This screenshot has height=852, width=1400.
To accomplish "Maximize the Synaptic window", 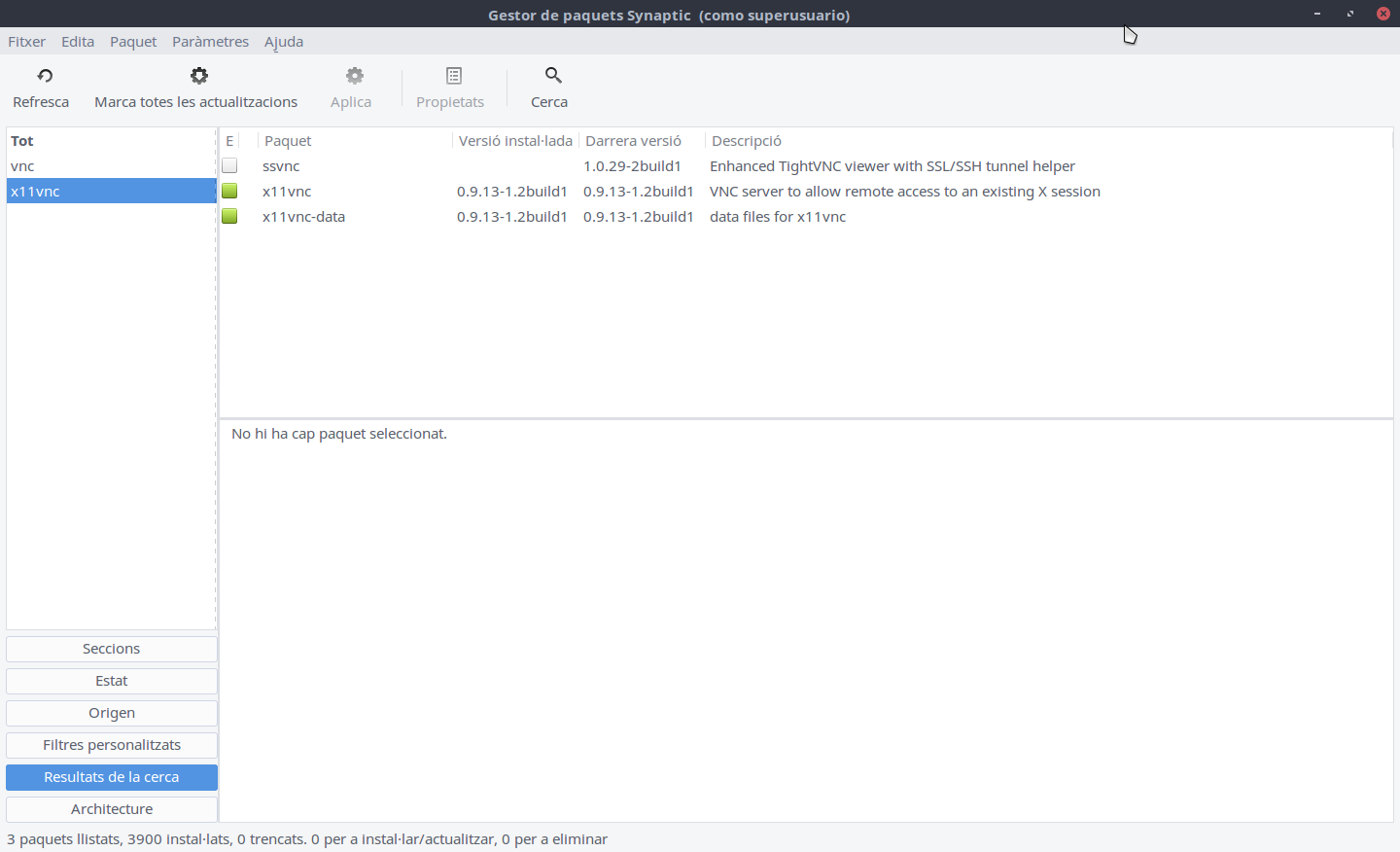I will pos(1350,14).
